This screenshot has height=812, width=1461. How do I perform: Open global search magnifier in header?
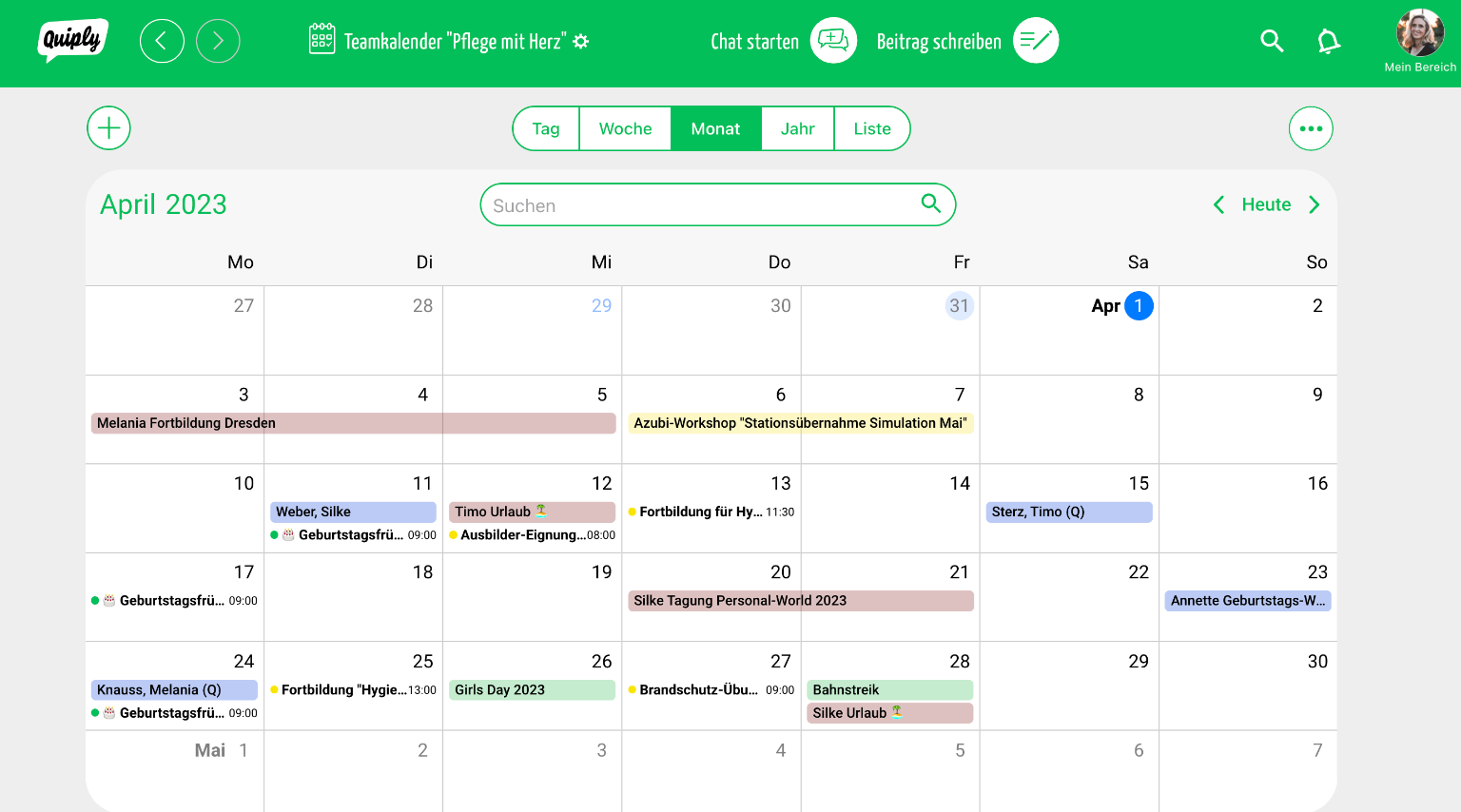point(1272,41)
